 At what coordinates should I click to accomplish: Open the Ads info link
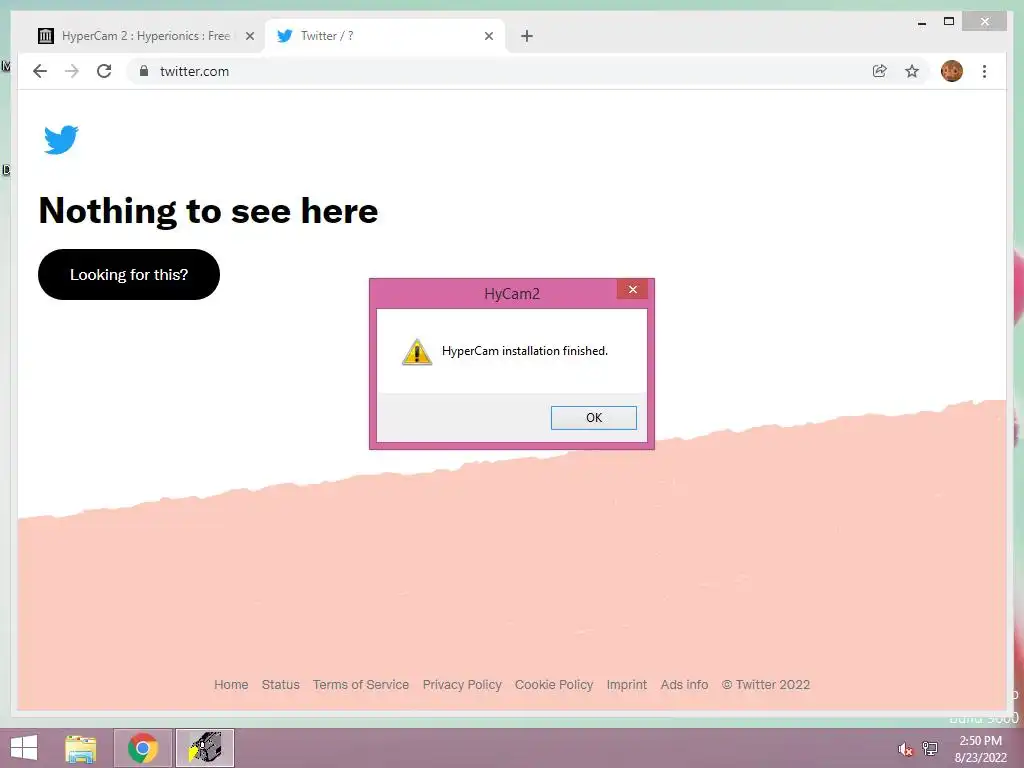click(x=684, y=684)
